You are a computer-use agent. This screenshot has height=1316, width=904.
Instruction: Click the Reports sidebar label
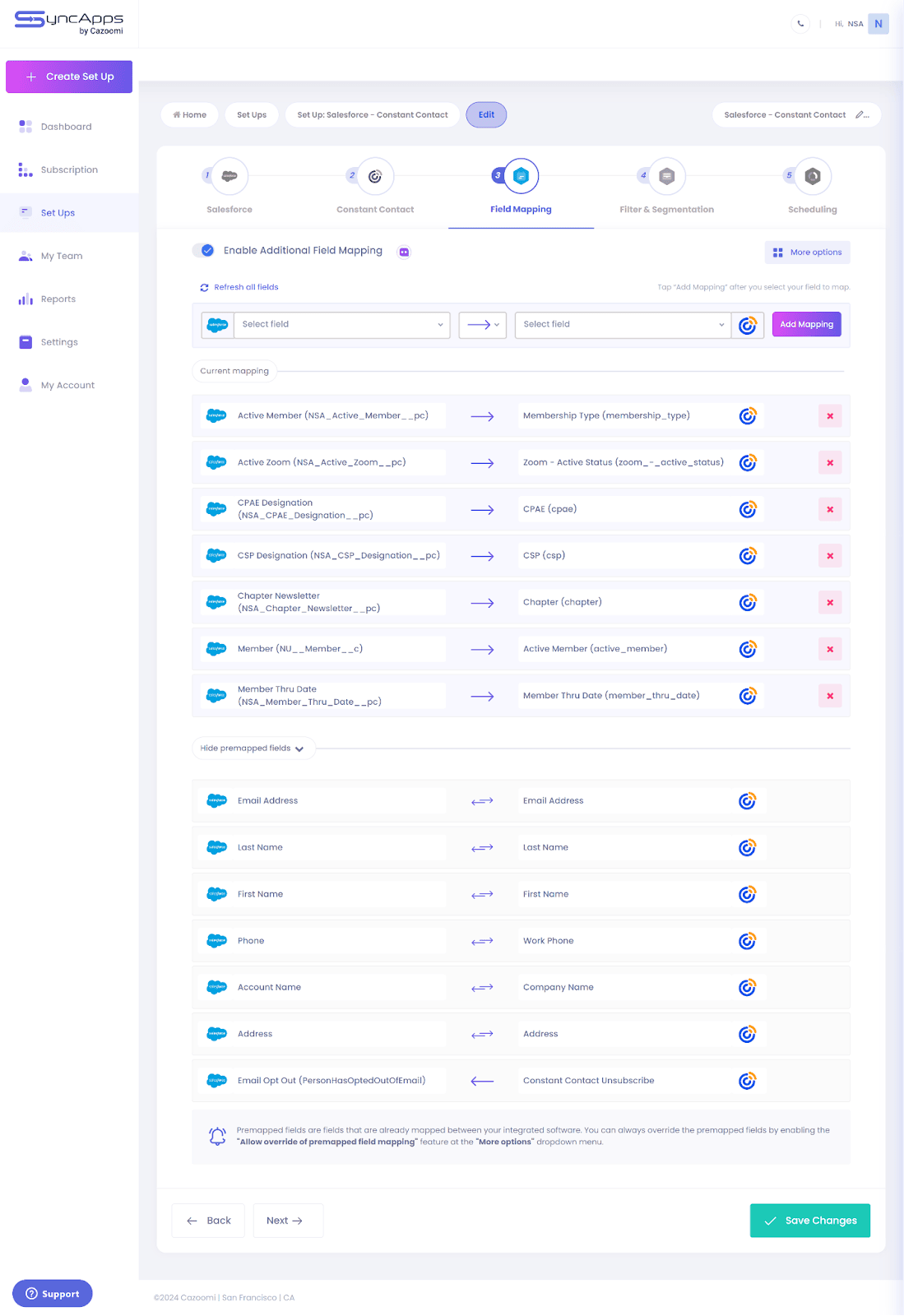coord(58,299)
